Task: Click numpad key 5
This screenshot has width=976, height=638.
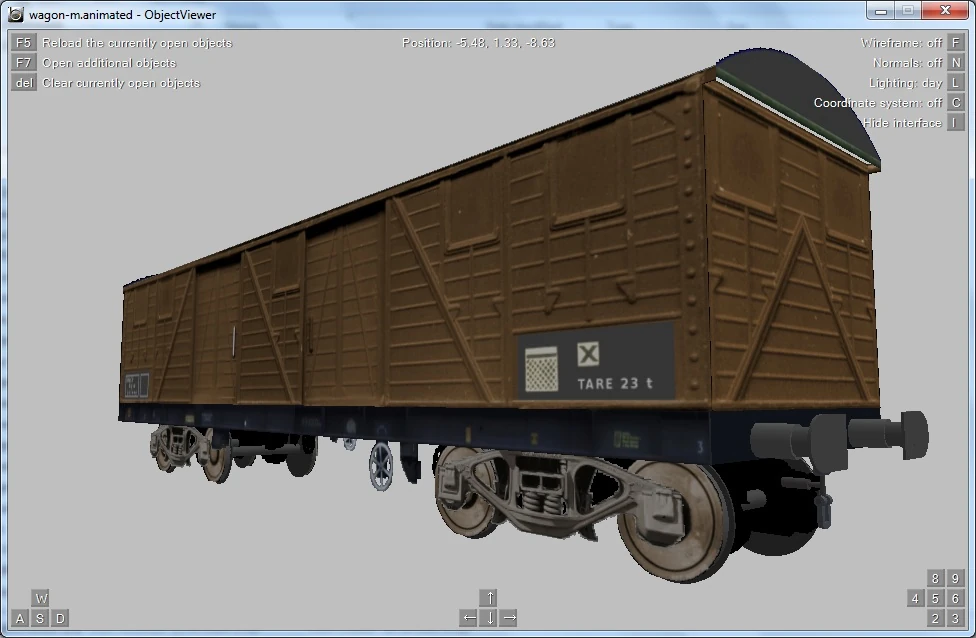Action: 934,598
